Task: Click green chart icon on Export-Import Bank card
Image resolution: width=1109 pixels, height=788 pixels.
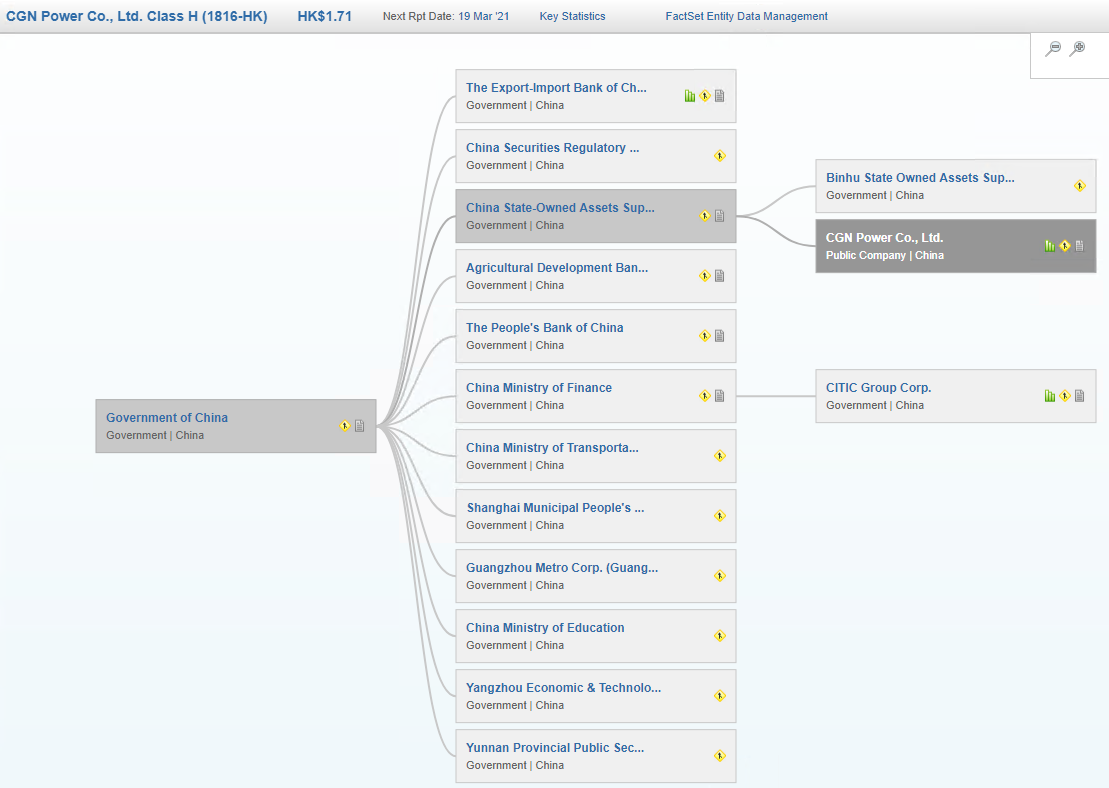Action: coord(690,95)
